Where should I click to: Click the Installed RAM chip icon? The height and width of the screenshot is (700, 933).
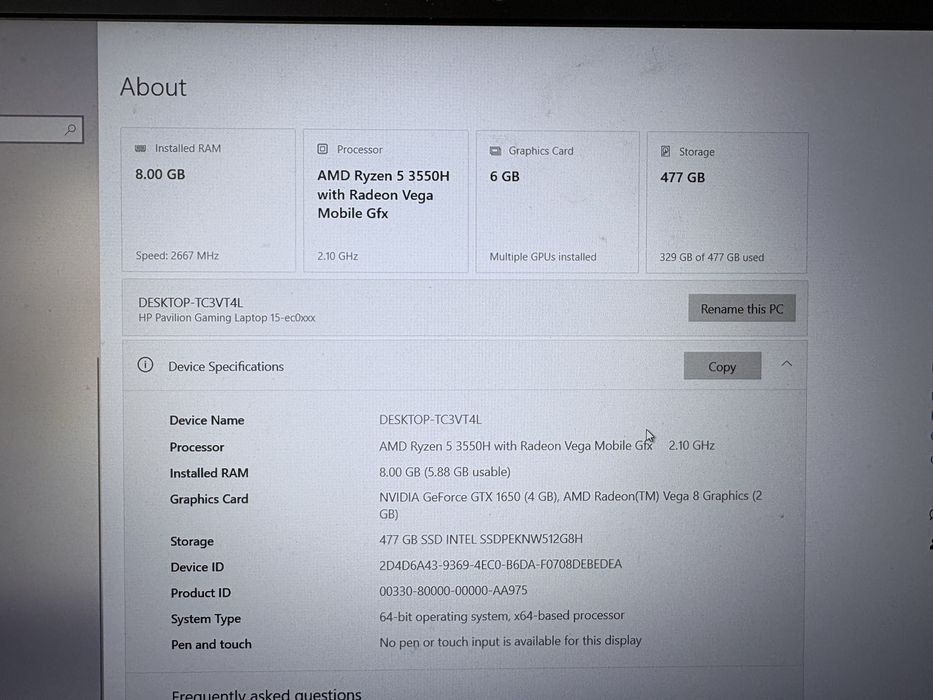pyautogui.click(x=140, y=148)
